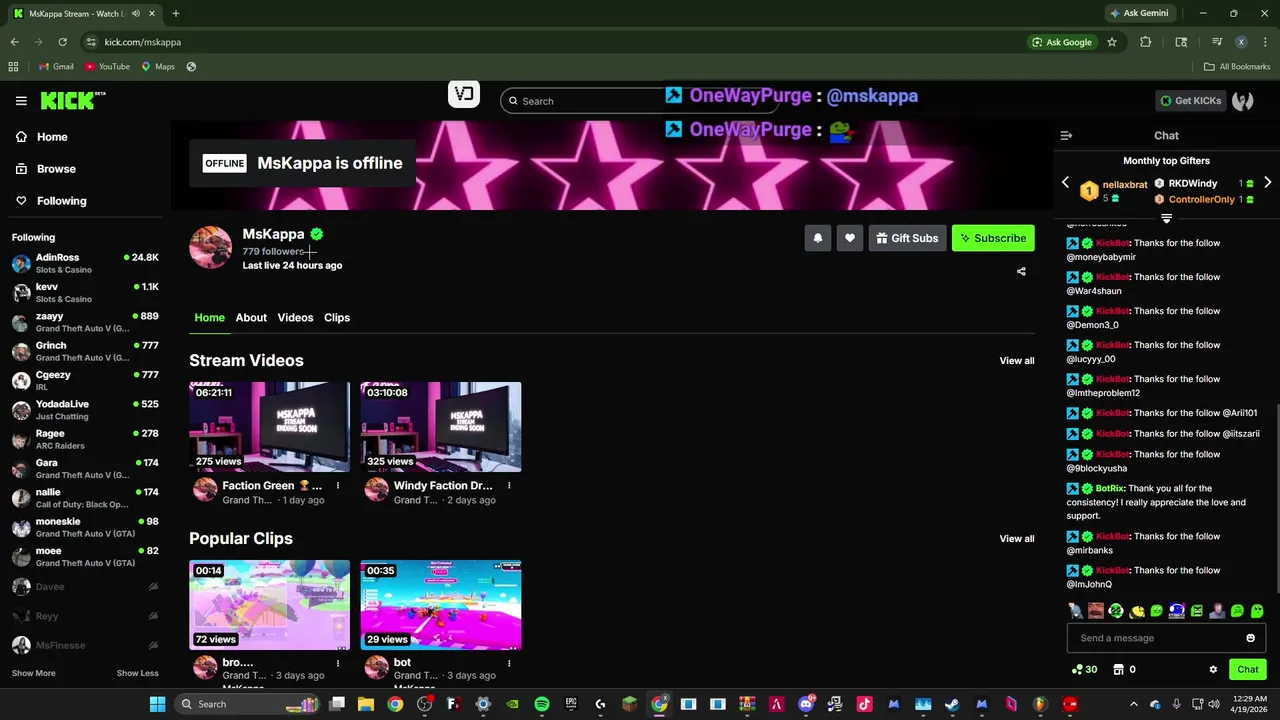
Task: Open Grinch channel in Following list
Action: pyautogui.click(x=85, y=351)
